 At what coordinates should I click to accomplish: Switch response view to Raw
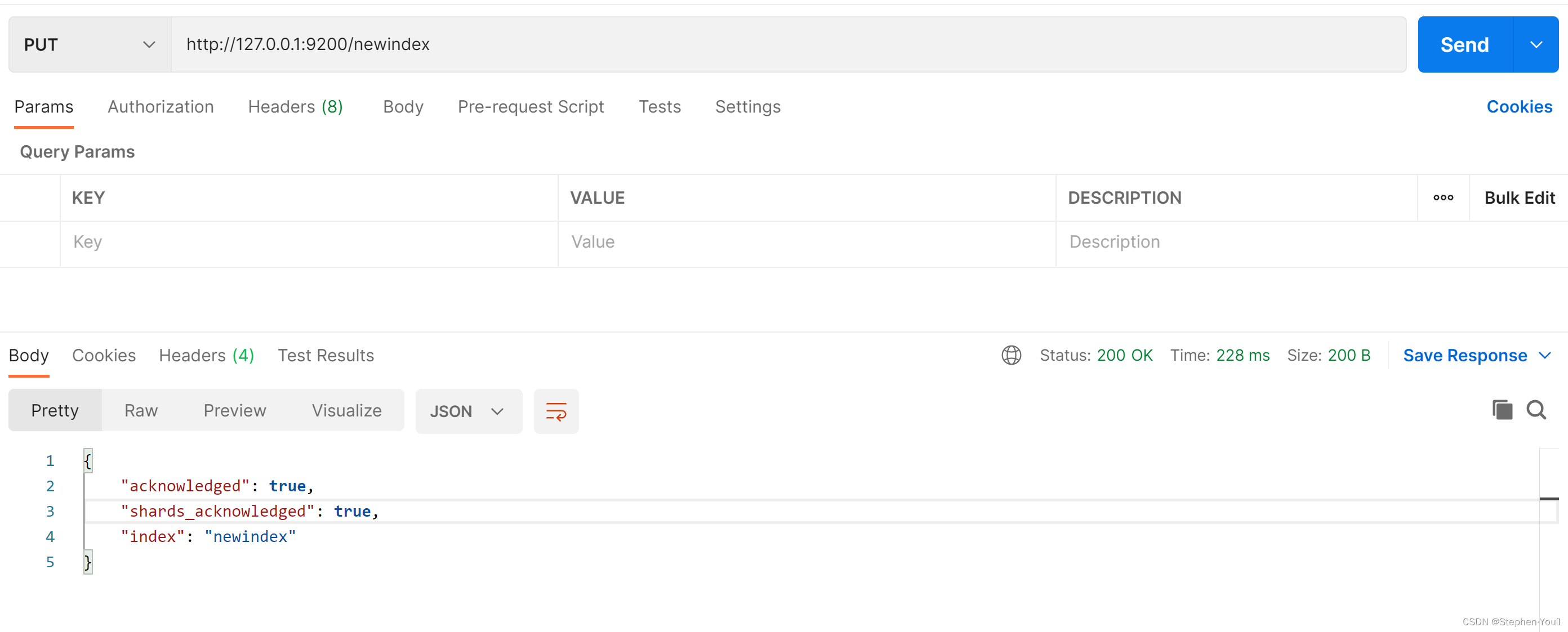141,410
